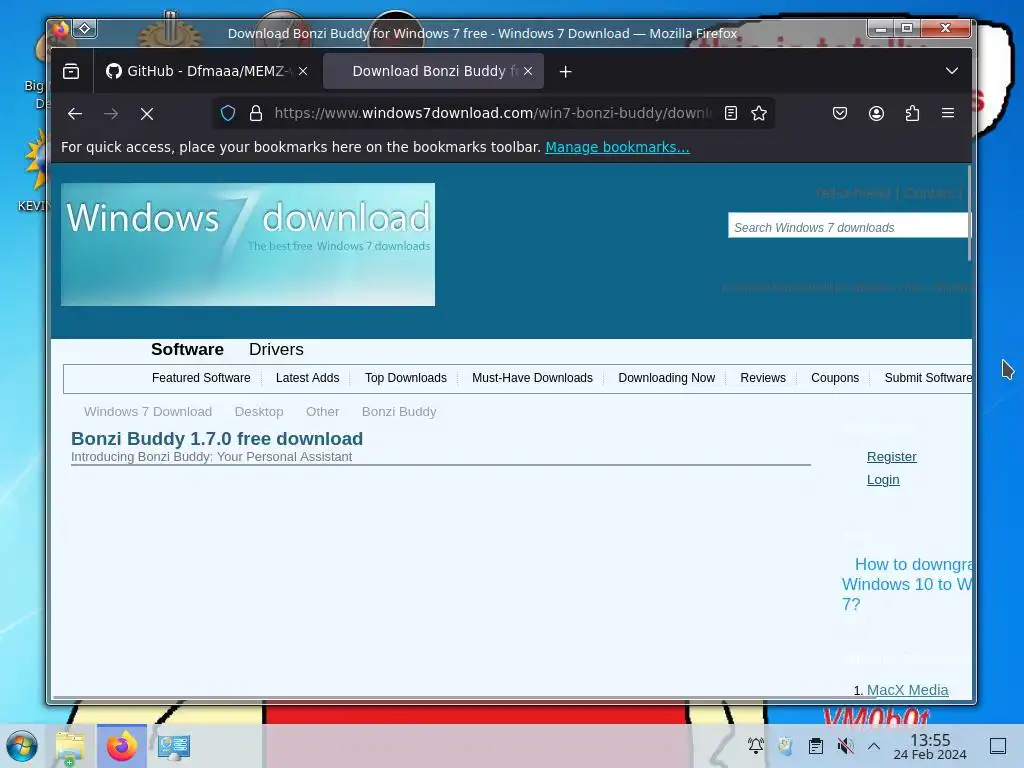Click the Windows 7 download logo banner
This screenshot has width=1024, height=768.
pos(248,244)
